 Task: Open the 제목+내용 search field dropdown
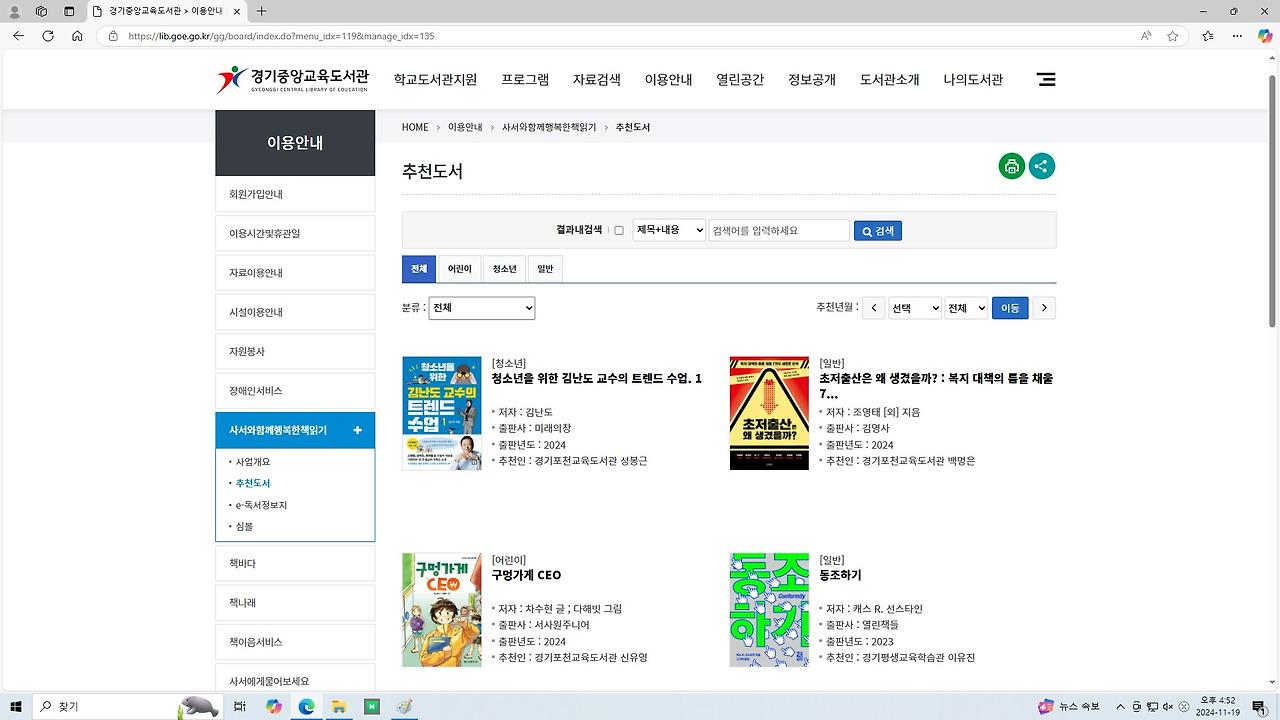668,230
